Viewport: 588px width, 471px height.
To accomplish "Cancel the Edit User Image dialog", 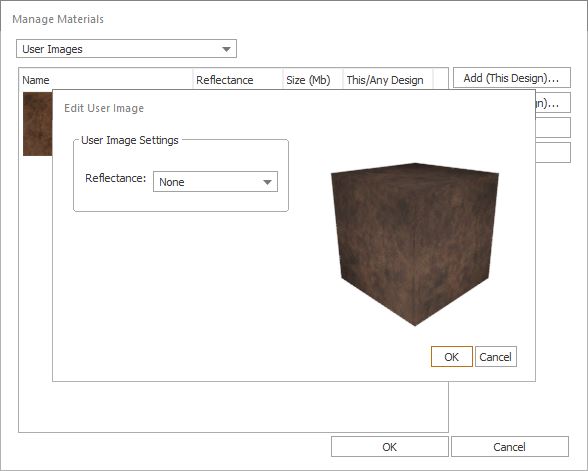I will pyautogui.click(x=496, y=356).
